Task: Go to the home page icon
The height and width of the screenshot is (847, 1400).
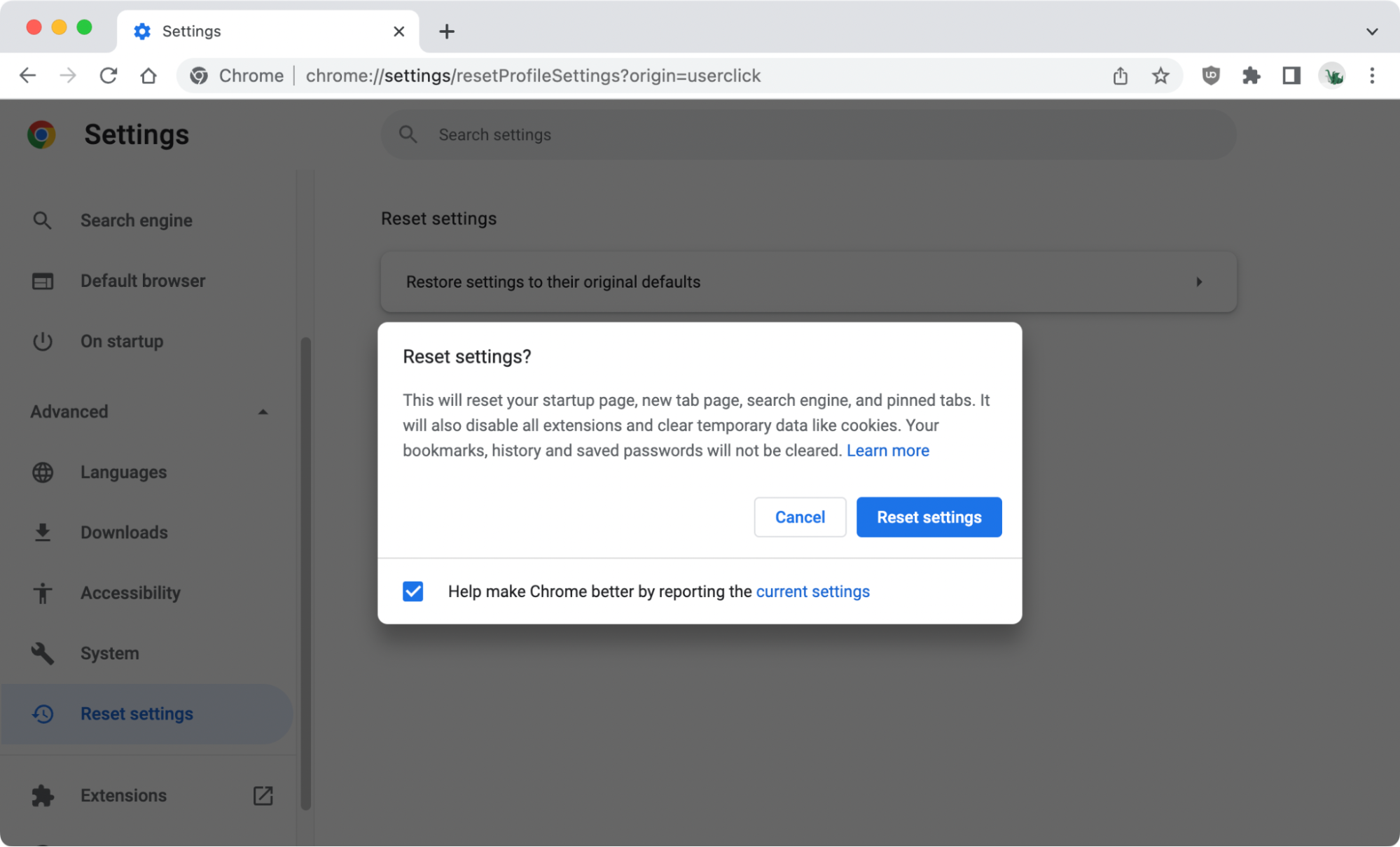Action: pos(148,76)
